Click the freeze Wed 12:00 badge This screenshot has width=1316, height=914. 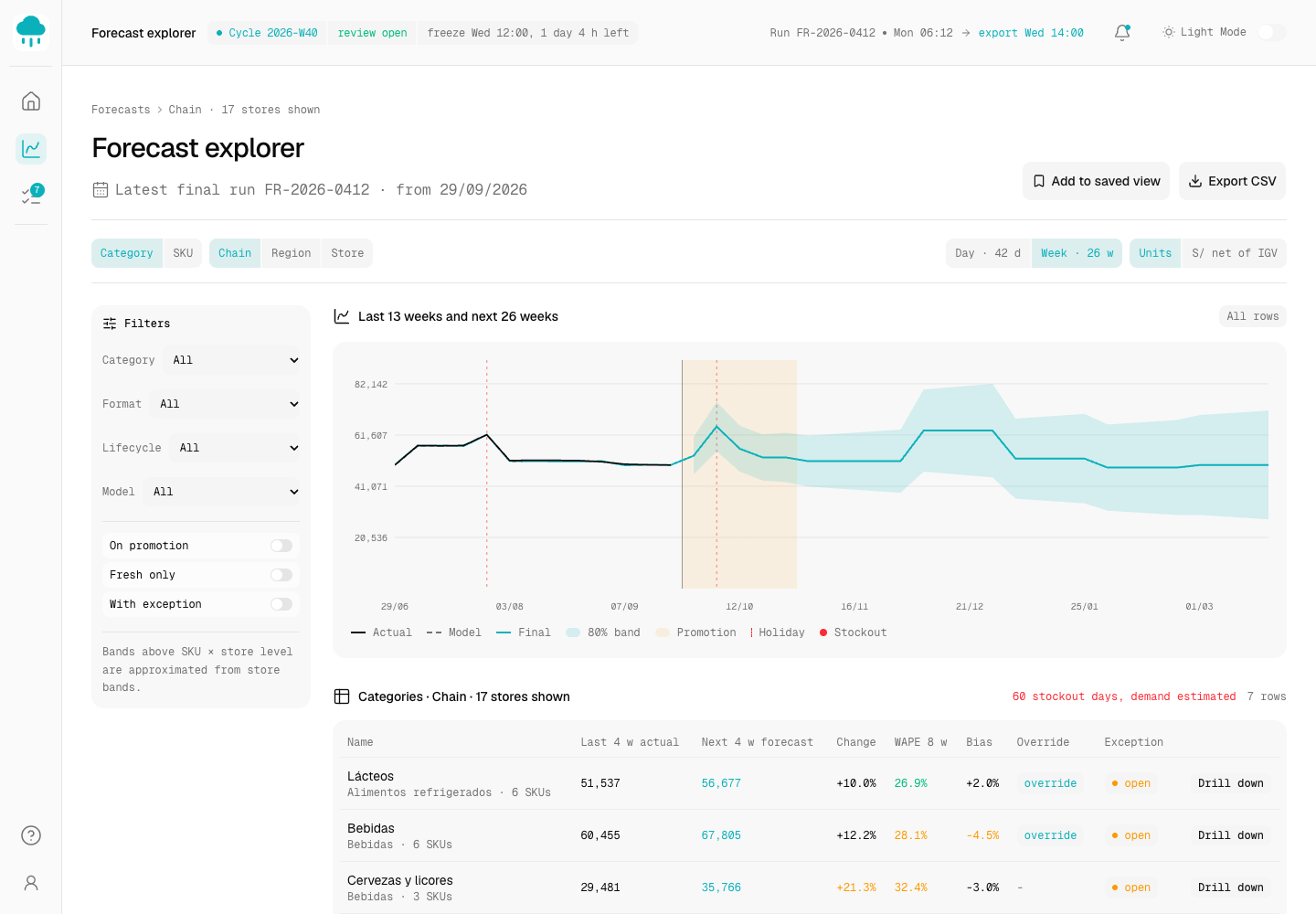528,33
